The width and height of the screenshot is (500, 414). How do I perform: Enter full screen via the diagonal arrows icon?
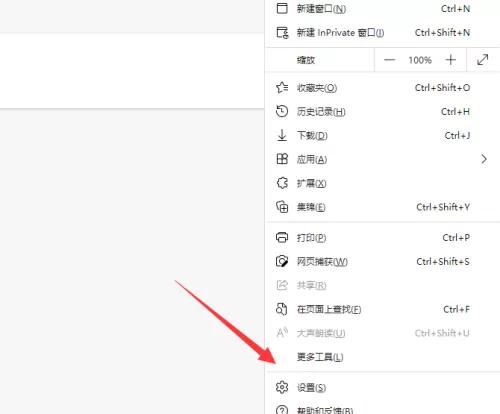(x=483, y=60)
